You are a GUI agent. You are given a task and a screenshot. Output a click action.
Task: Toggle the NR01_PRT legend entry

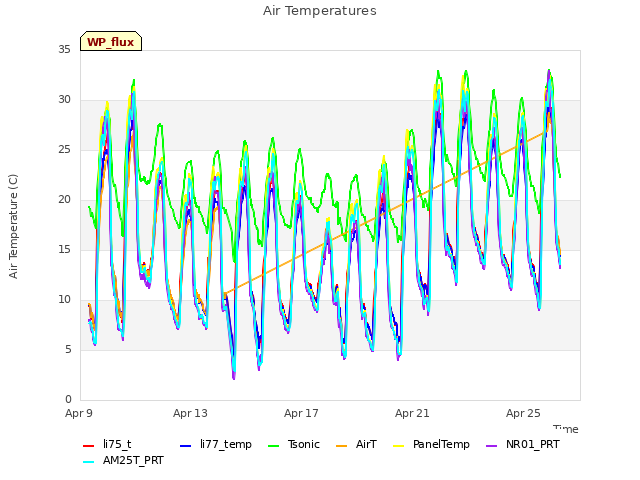pyautogui.click(x=523, y=444)
